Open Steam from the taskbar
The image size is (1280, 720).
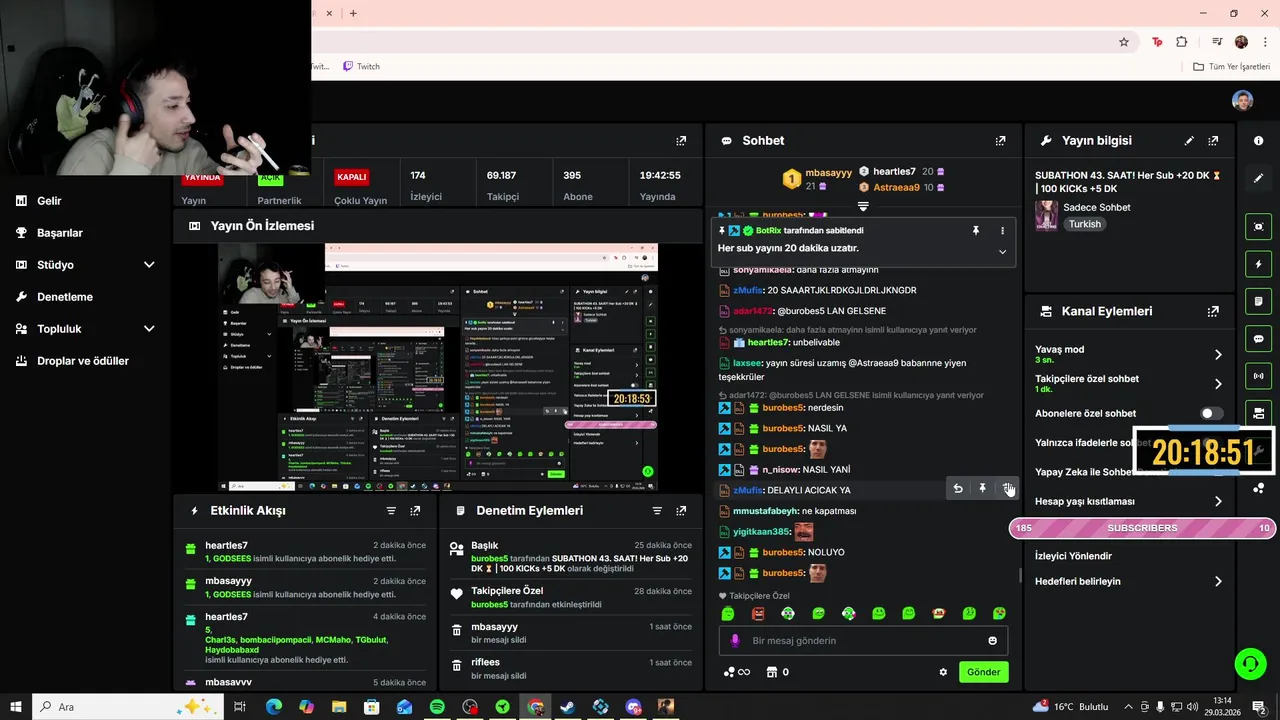tap(568, 707)
